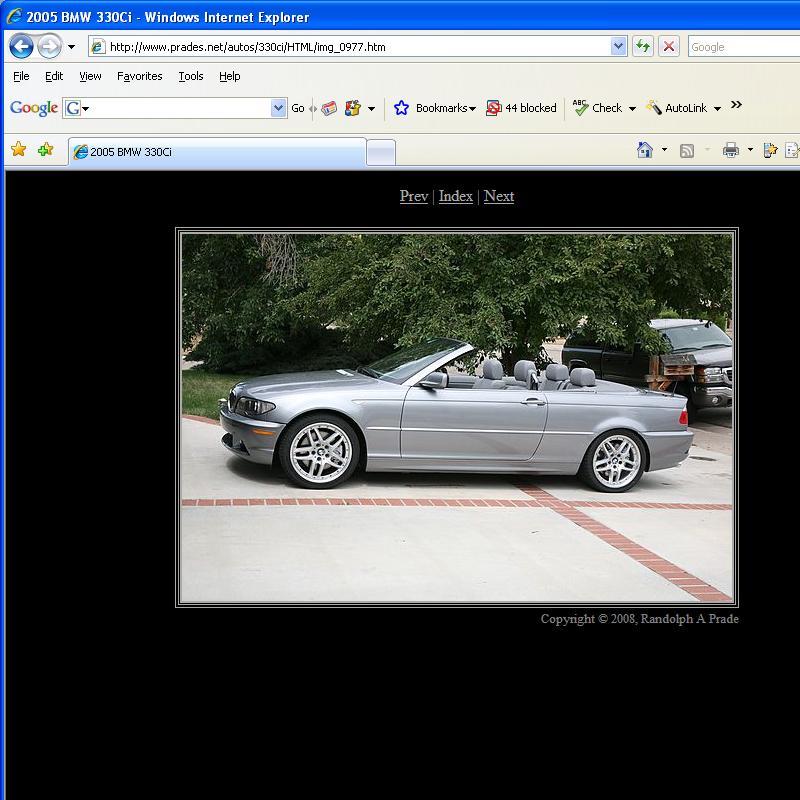Click the Stop loading button
The width and height of the screenshot is (800, 800).
coord(669,47)
